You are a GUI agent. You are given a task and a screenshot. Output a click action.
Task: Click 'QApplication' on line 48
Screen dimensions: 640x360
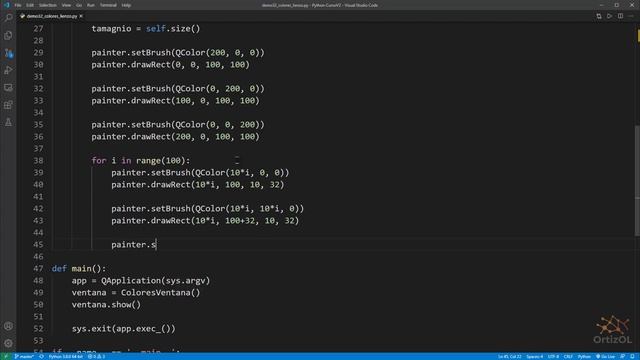[x=131, y=280]
